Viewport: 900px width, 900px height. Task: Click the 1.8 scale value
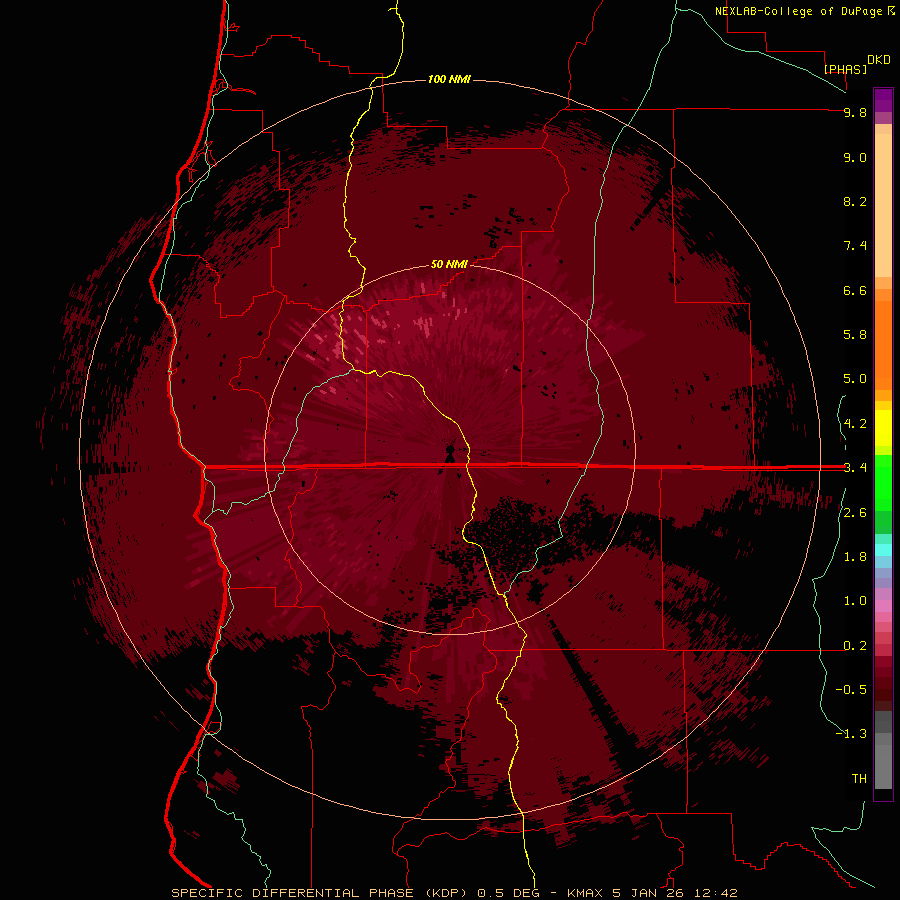pos(855,557)
